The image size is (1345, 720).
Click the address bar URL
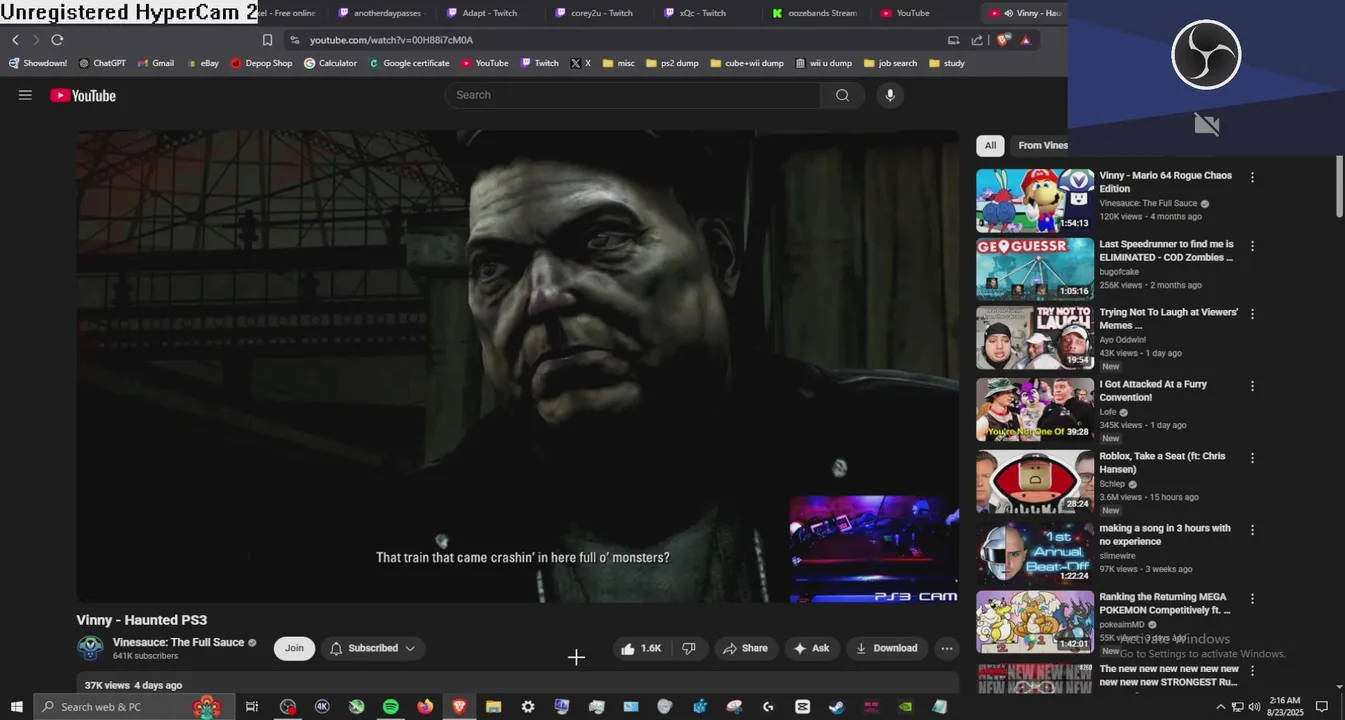391,40
